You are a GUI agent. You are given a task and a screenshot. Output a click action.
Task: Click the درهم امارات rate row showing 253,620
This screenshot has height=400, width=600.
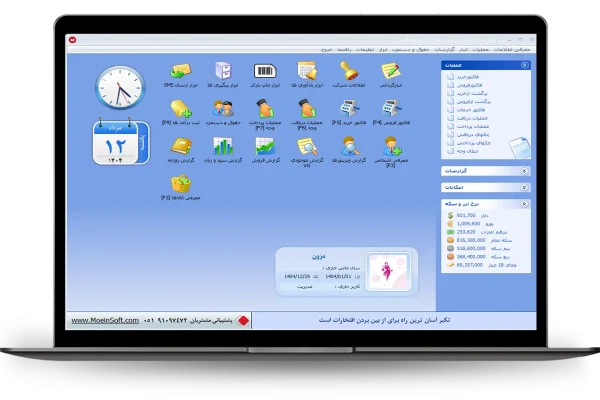click(477, 232)
